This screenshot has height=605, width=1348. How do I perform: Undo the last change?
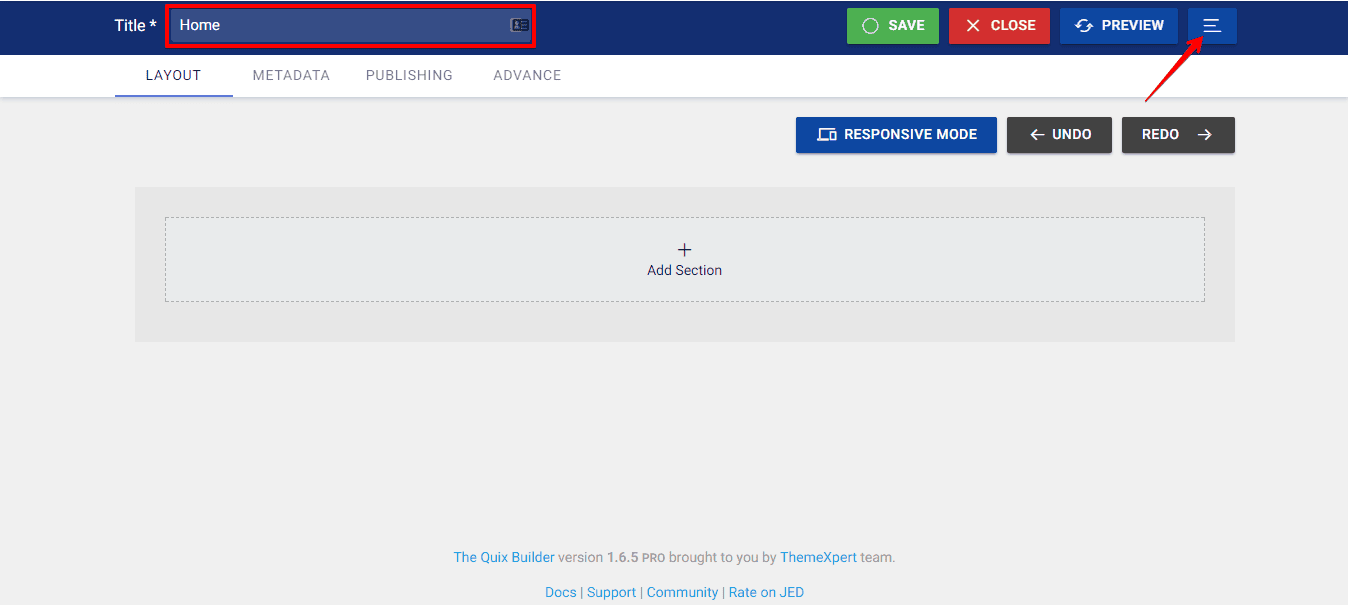1059,135
